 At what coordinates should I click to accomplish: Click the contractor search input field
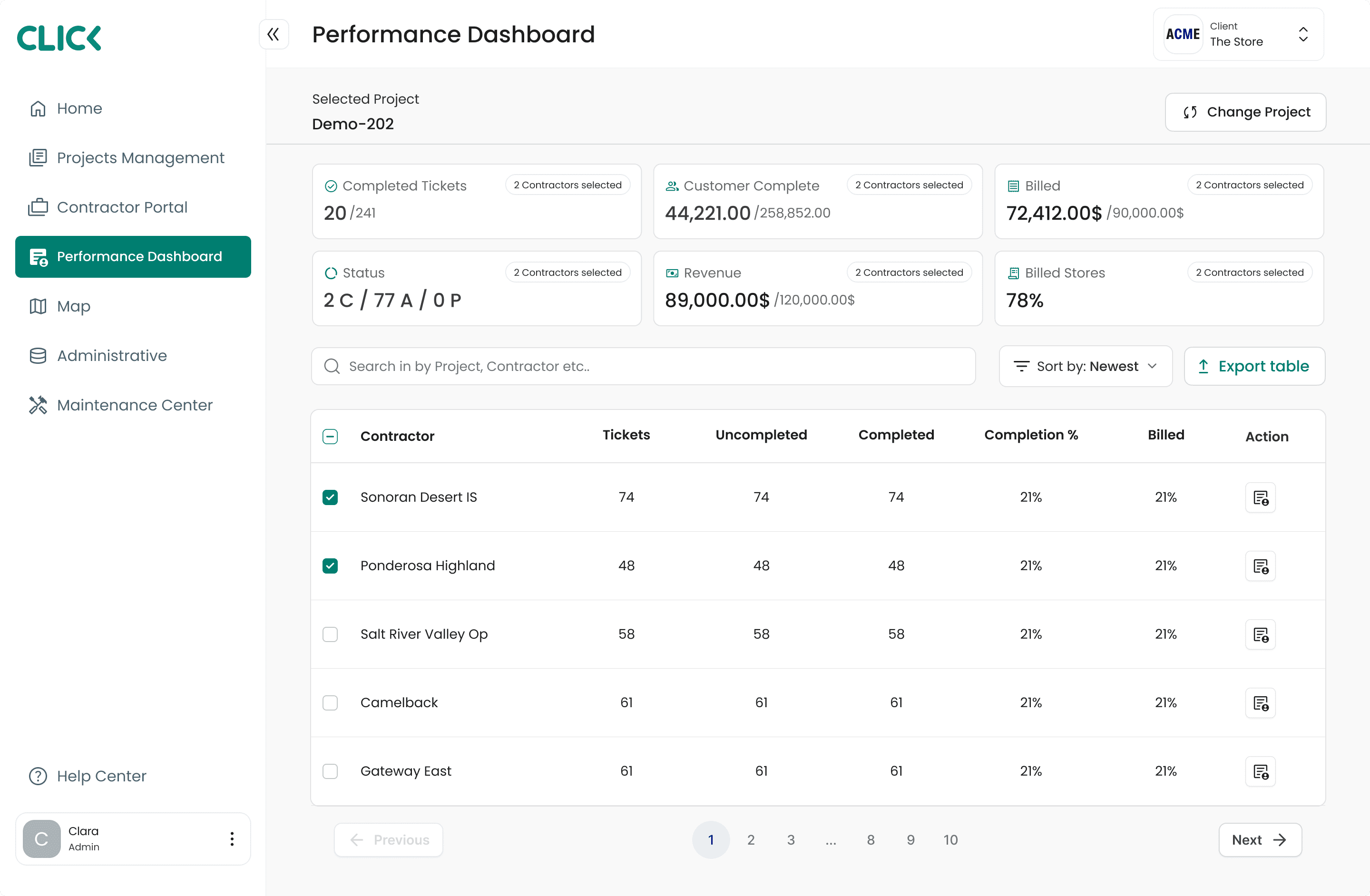pyautogui.click(x=643, y=366)
